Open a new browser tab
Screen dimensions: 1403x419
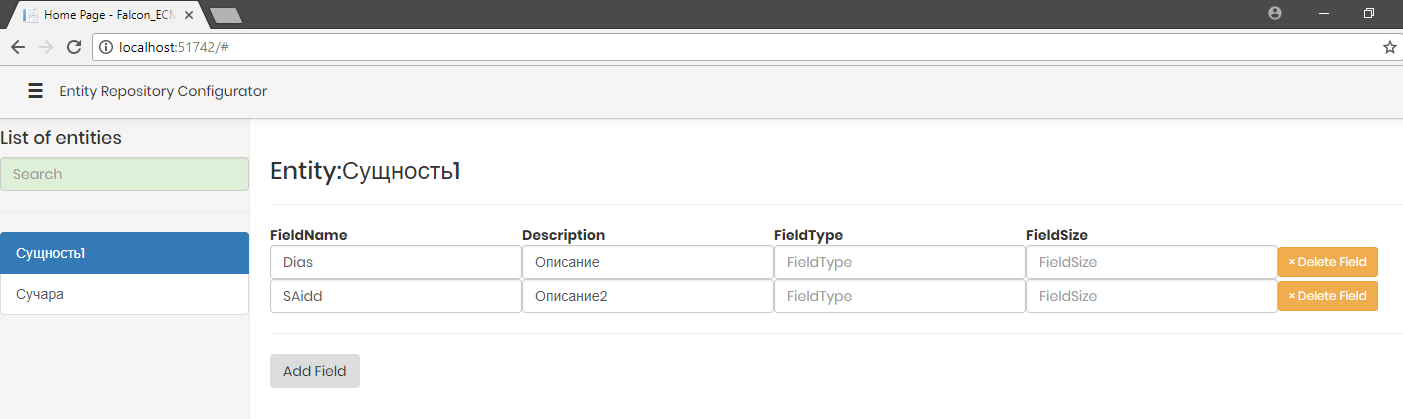click(227, 15)
